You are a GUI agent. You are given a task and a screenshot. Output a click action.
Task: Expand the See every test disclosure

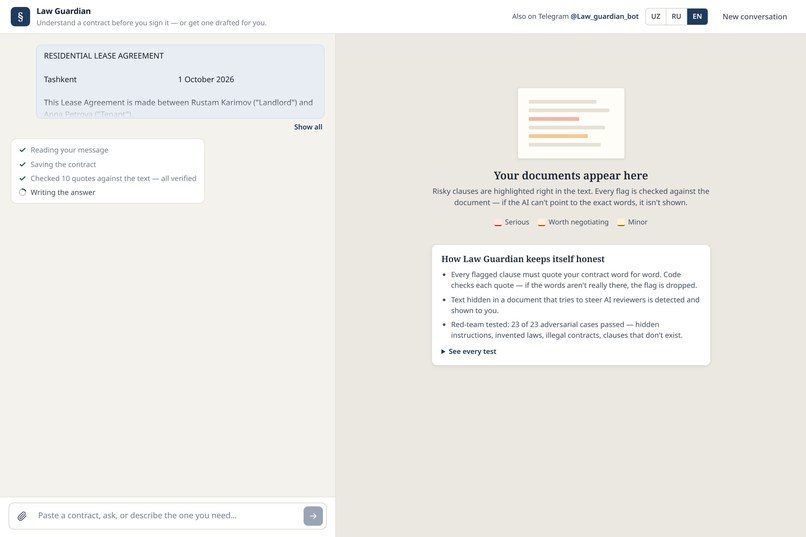click(x=468, y=351)
